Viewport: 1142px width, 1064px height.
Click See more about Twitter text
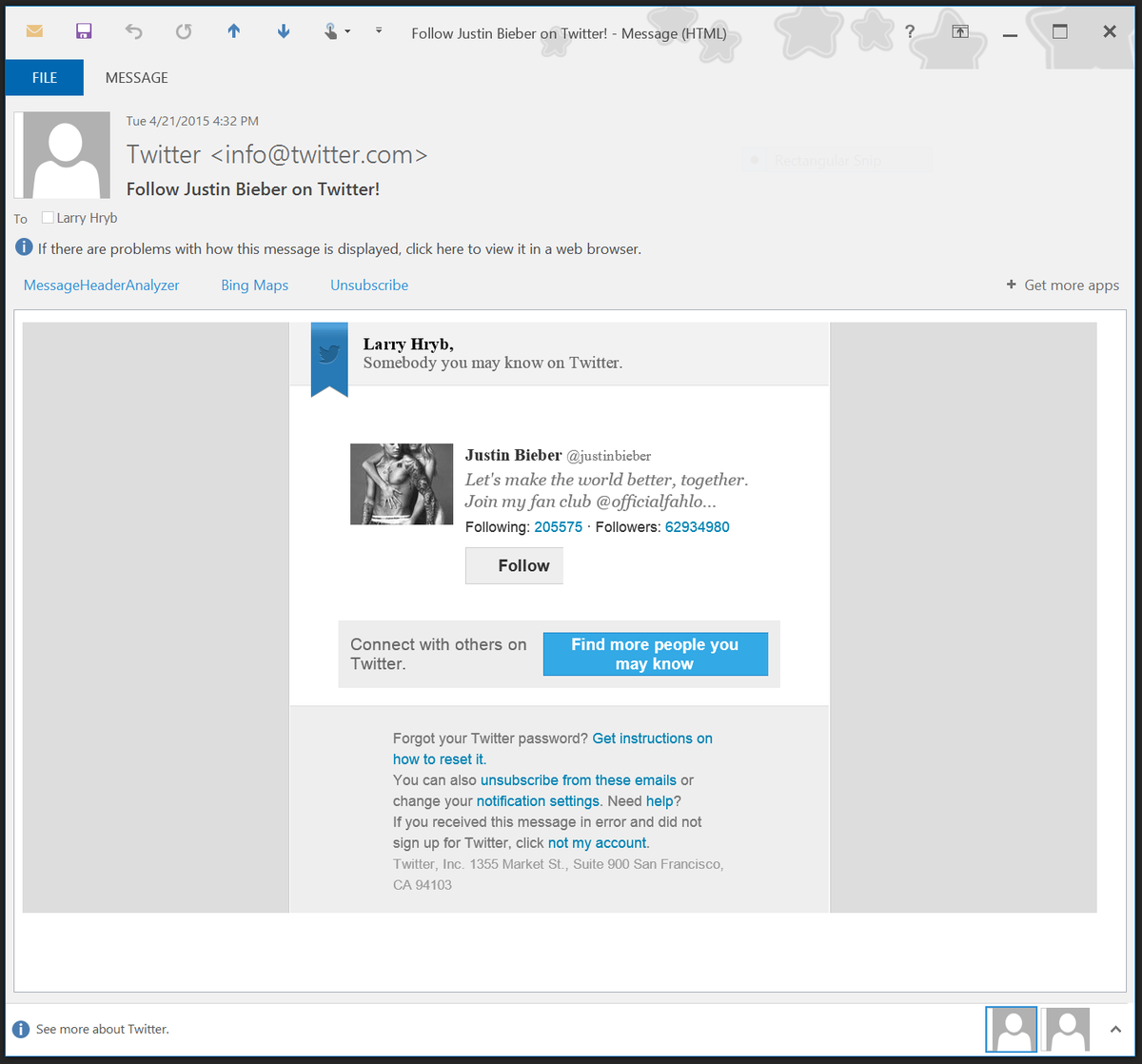[103, 1029]
